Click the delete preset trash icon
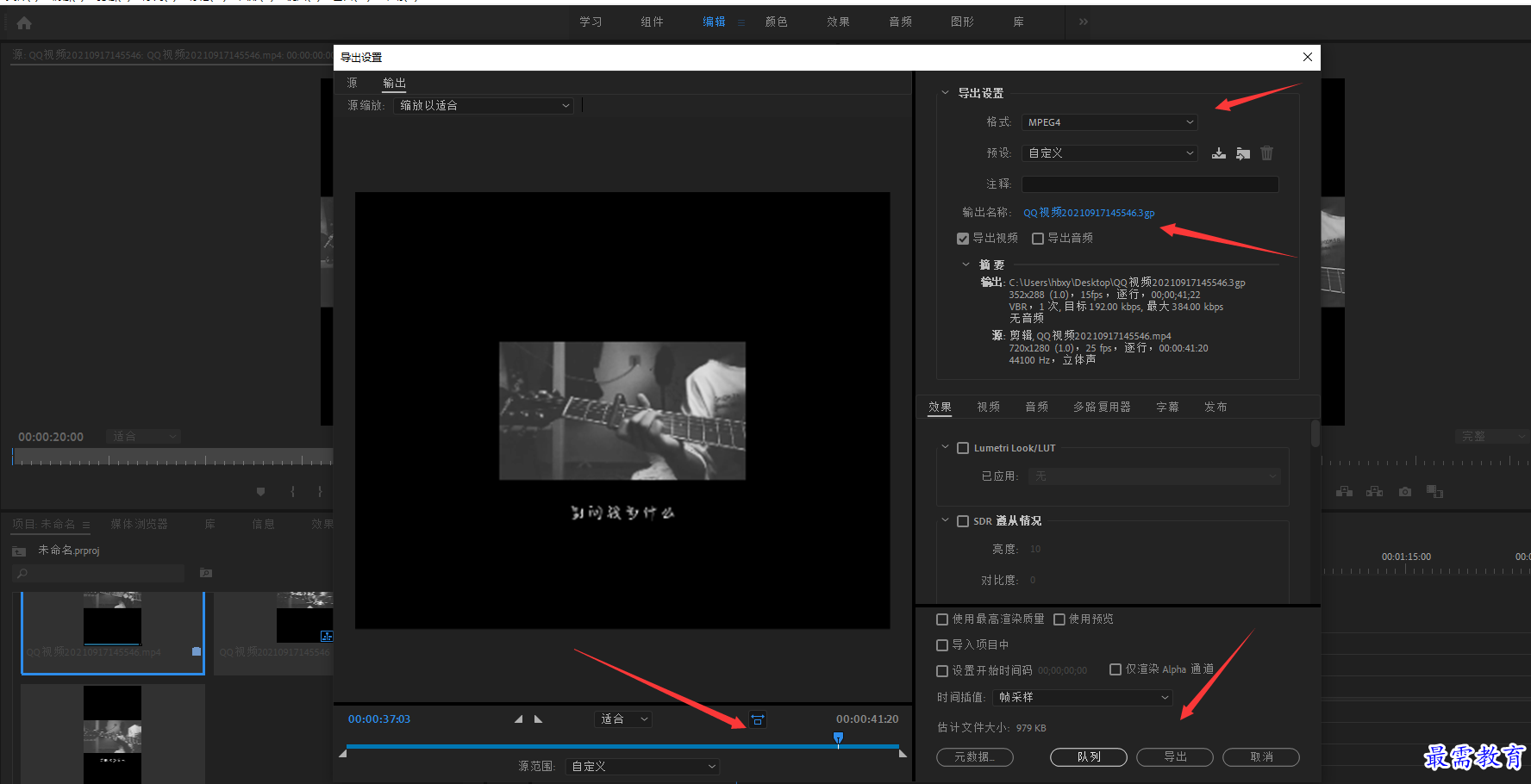The height and width of the screenshot is (784, 1531). coord(1266,153)
